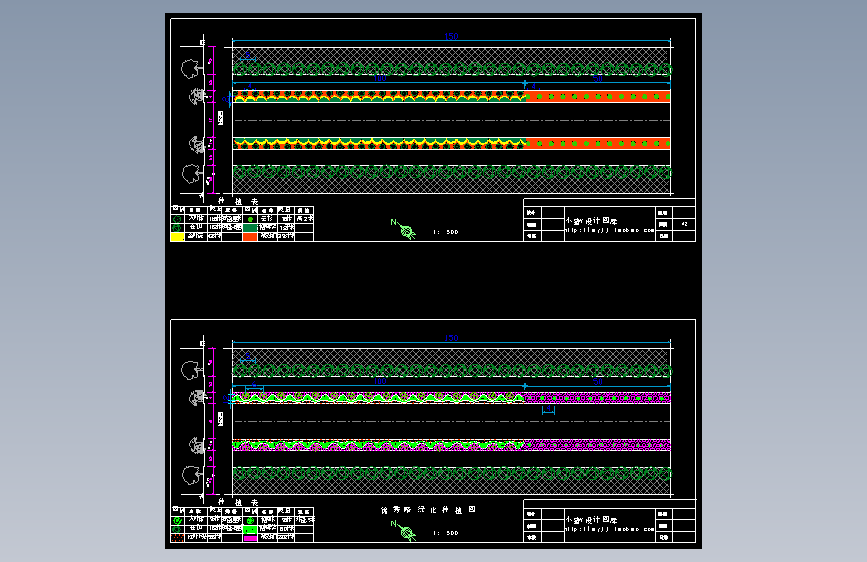Viewport: 867px width, 562px height.
Task: Click the north arrow symbol in the upper sheet
Action: [405, 230]
